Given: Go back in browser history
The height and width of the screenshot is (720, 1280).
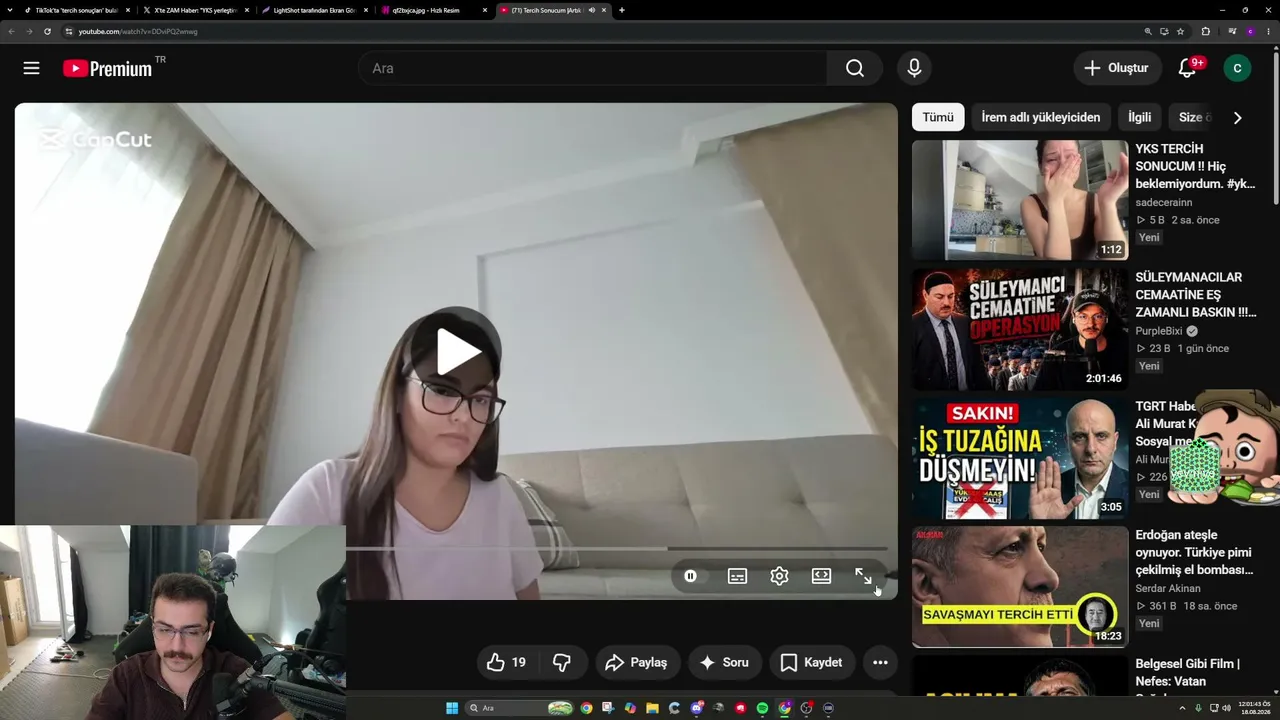Looking at the screenshot, I should click(x=12, y=31).
